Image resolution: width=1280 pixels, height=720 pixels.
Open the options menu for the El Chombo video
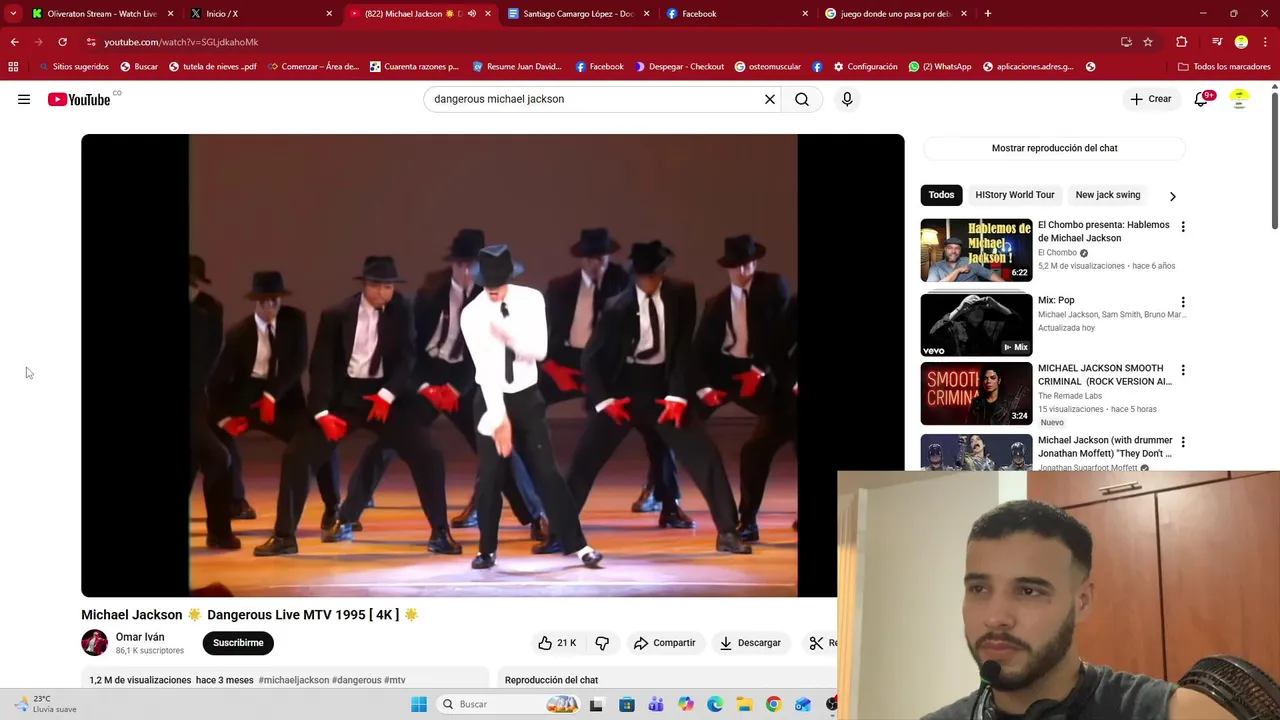pos(1183,227)
